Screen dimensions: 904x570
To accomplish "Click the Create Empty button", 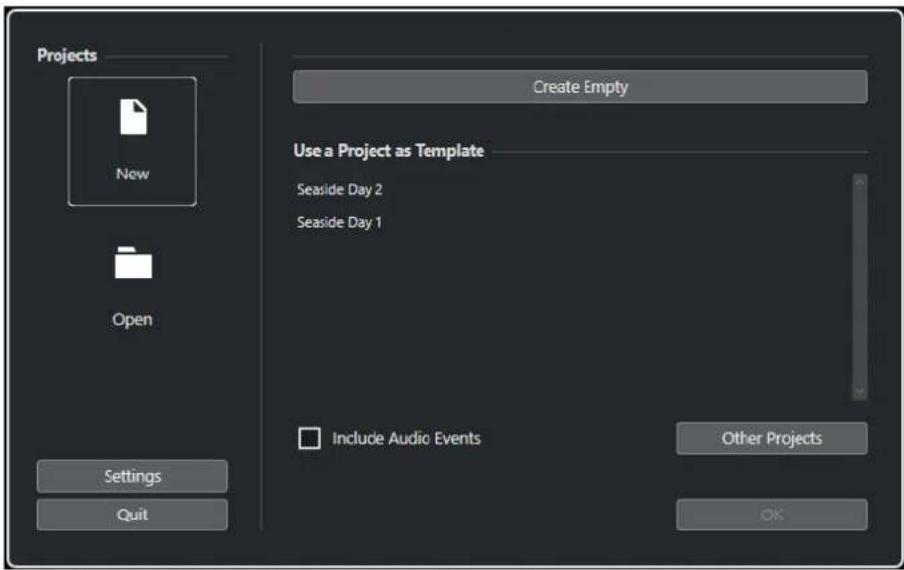I will coord(580,87).
